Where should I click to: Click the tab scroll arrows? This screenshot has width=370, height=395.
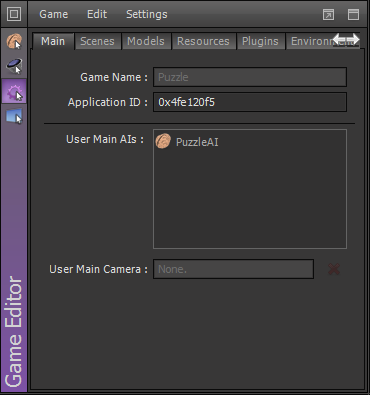[346, 40]
